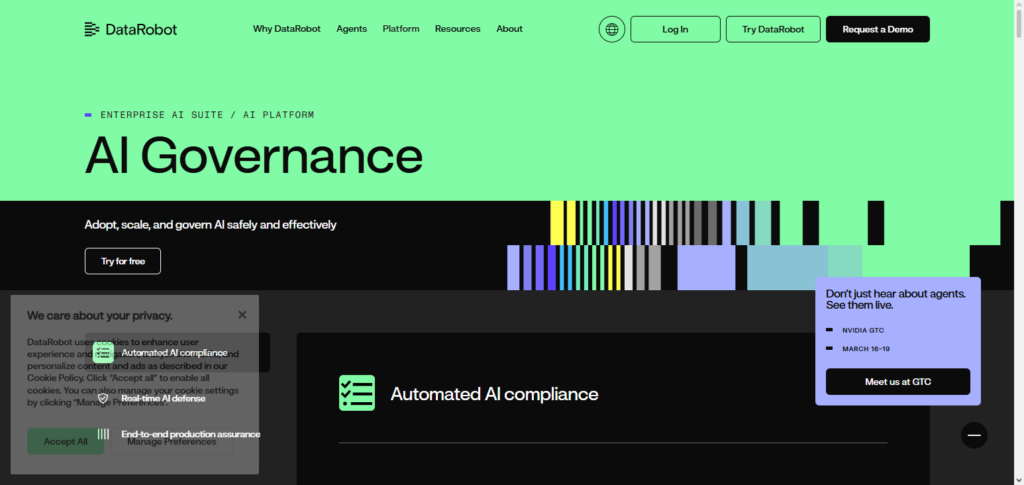Screen dimensions: 1024x485
Task: Click Meet us at GTC button
Action: coord(898,382)
